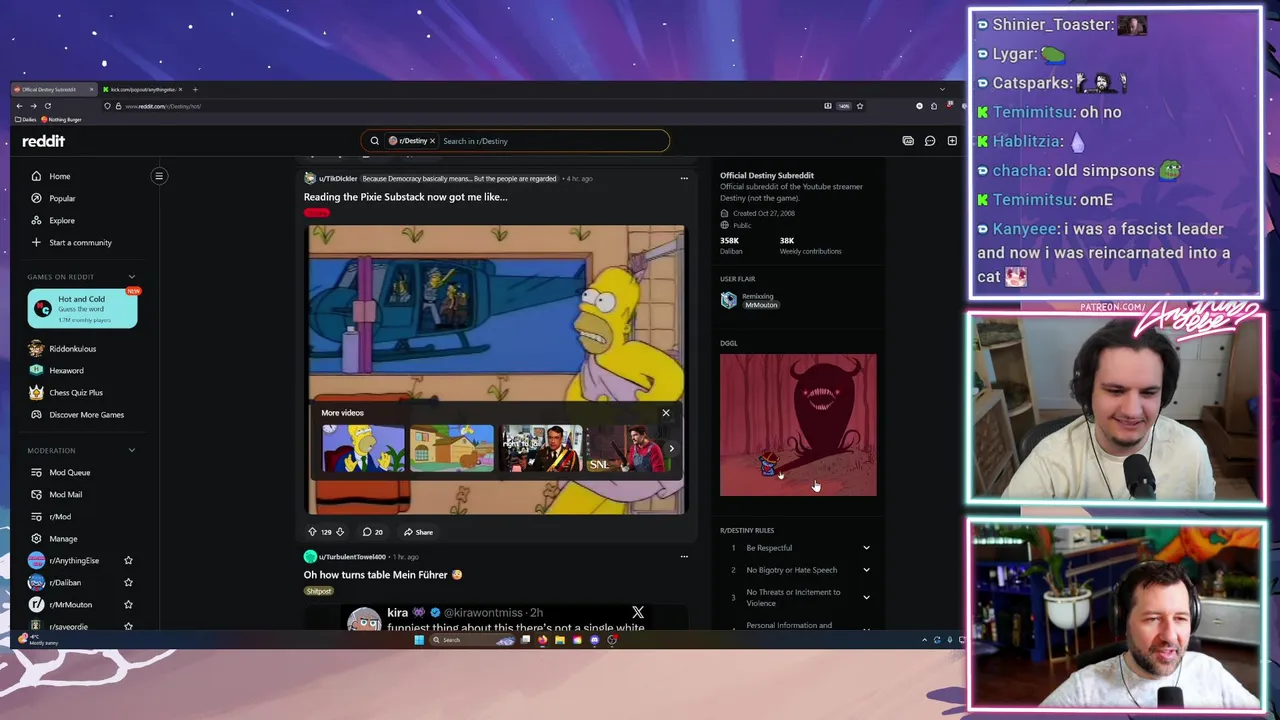Open options menu for u/TurbulentTowel400 post

click(x=684, y=556)
